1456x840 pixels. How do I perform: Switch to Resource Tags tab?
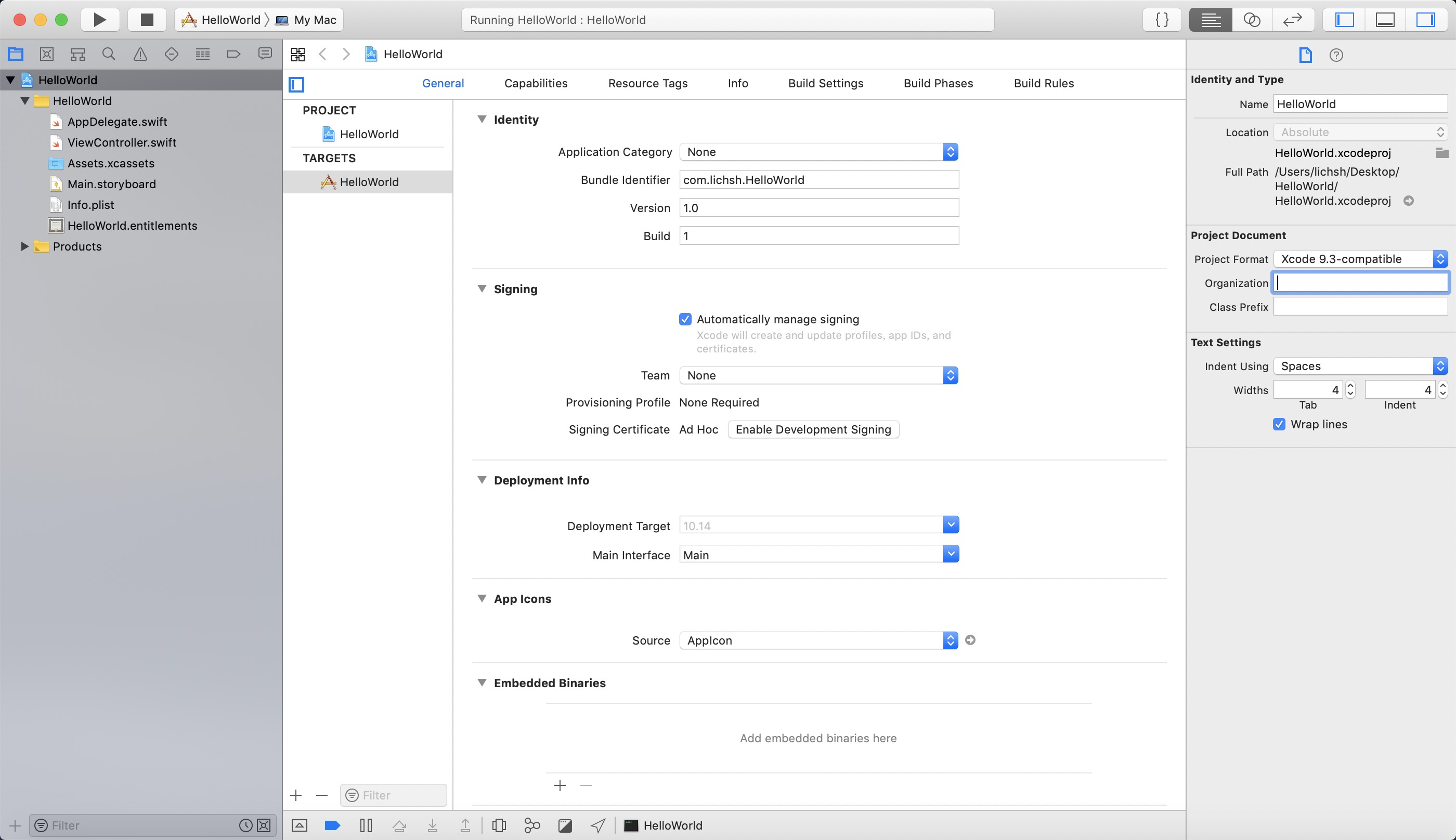(x=647, y=84)
